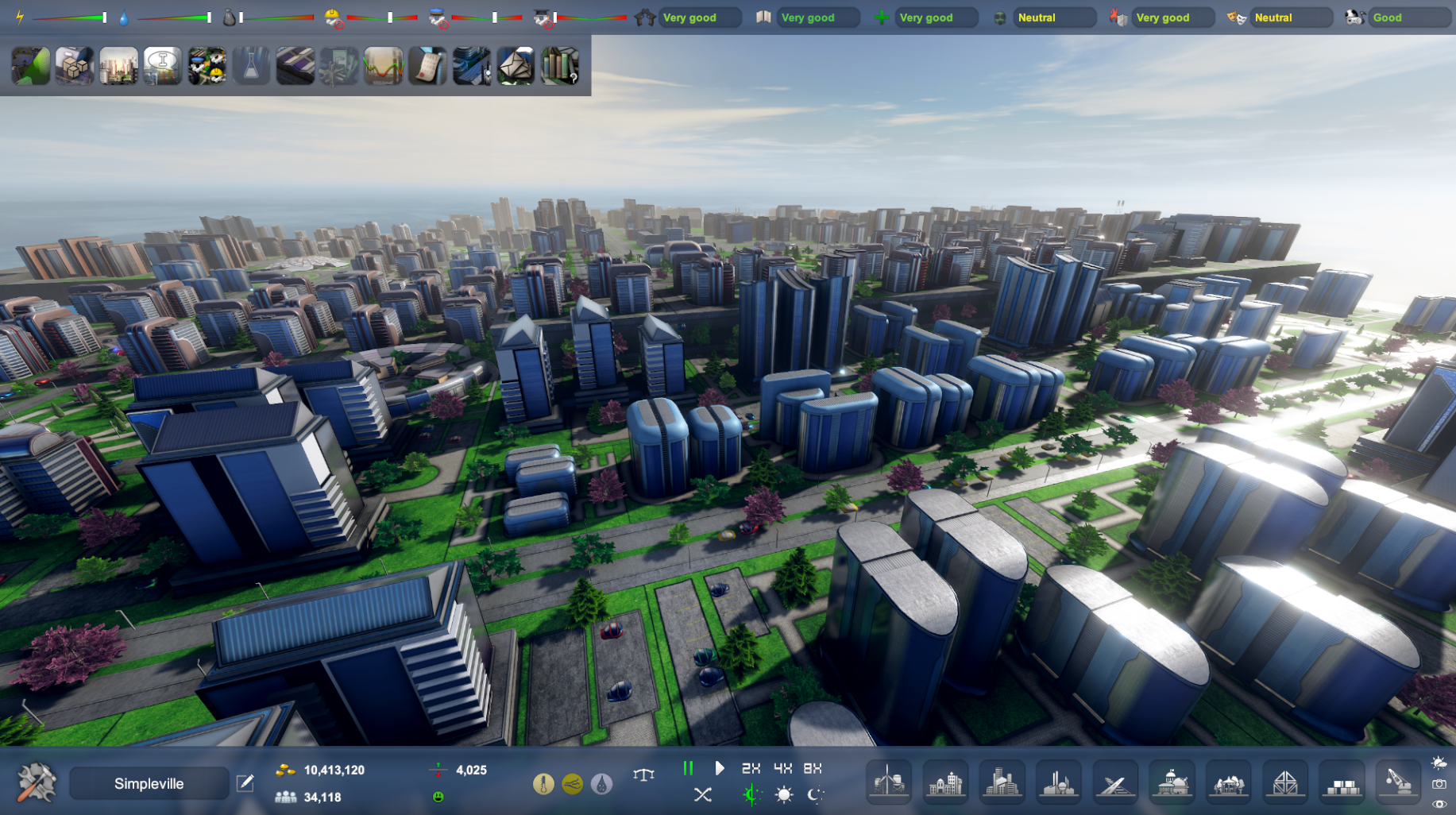Image resolution: width=1456 pixels, height=815 pixels.
Task: Open the blocks foundation build menu
Action: [x=1342, y=782]
